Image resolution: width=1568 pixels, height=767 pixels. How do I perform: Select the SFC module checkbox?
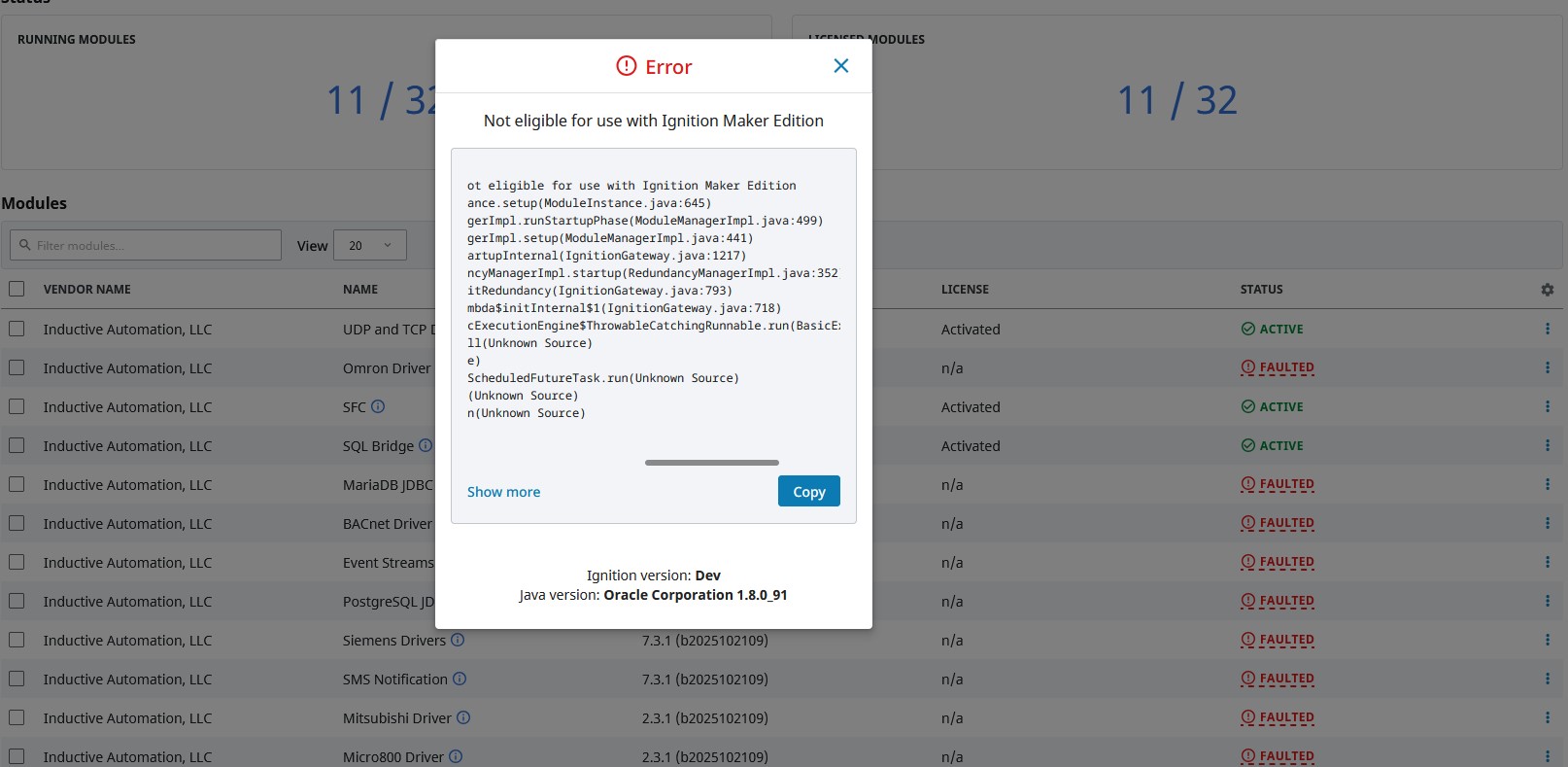click(x=17, y=406)
